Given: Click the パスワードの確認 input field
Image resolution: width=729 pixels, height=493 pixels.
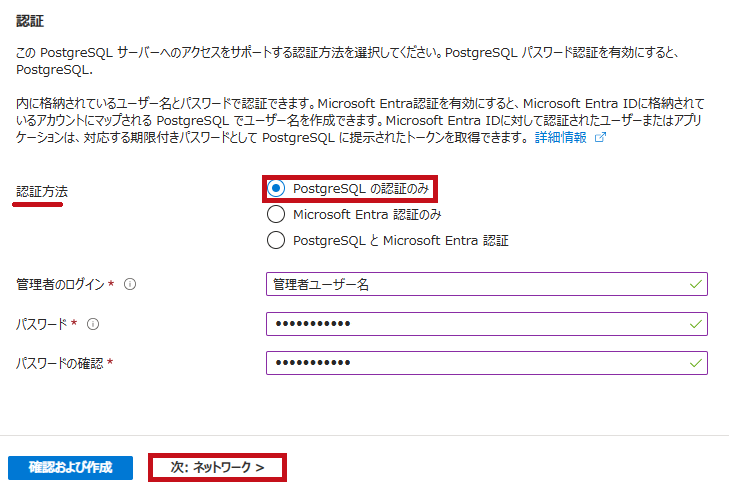Looking at the screenshot, I should (x=487, y=363).
